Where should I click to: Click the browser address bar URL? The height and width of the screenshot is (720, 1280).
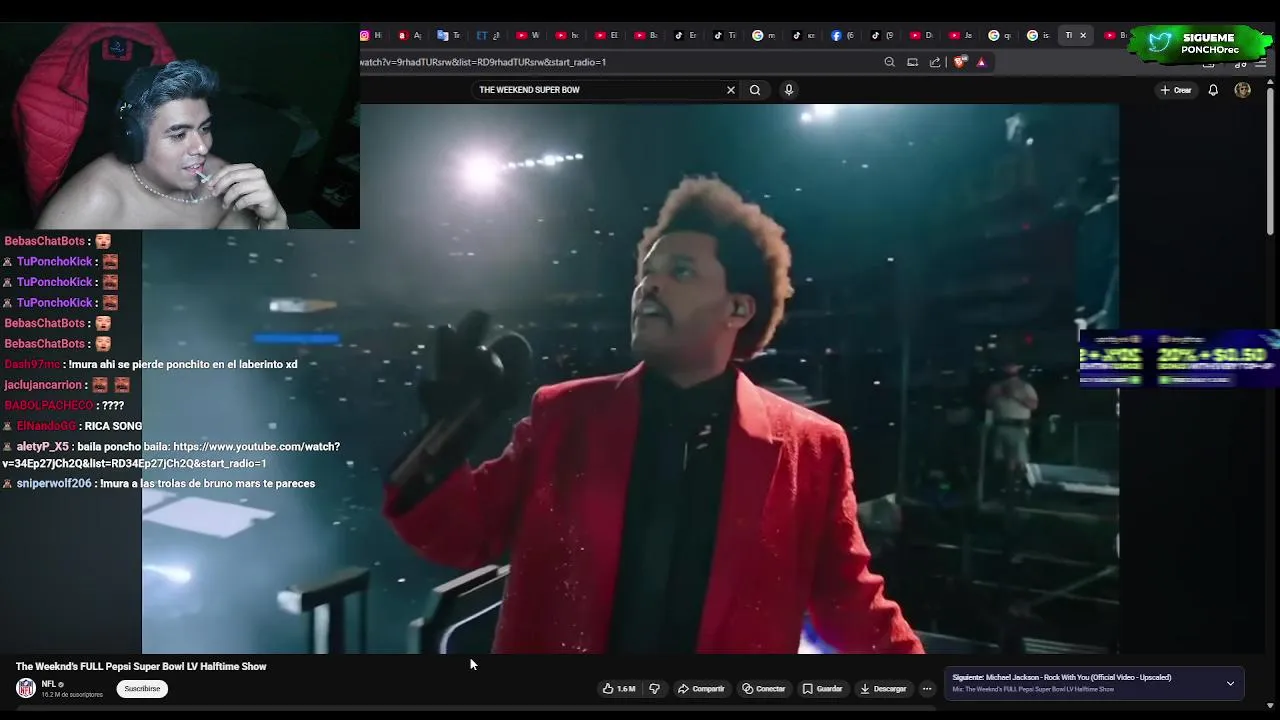[x=483, y=62]
